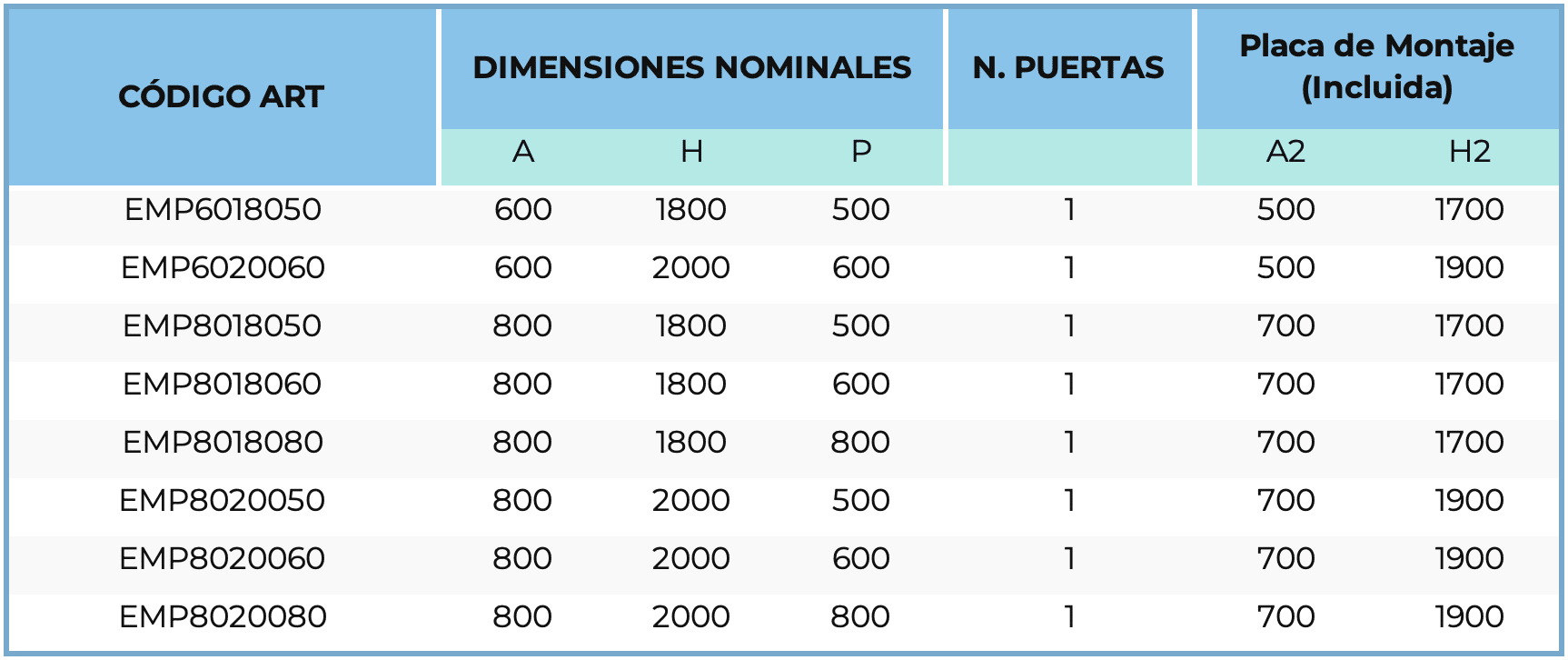Click article code EMP6020060
The image size is (1568, 660).
pyautogui.click(x=223, y=268)
